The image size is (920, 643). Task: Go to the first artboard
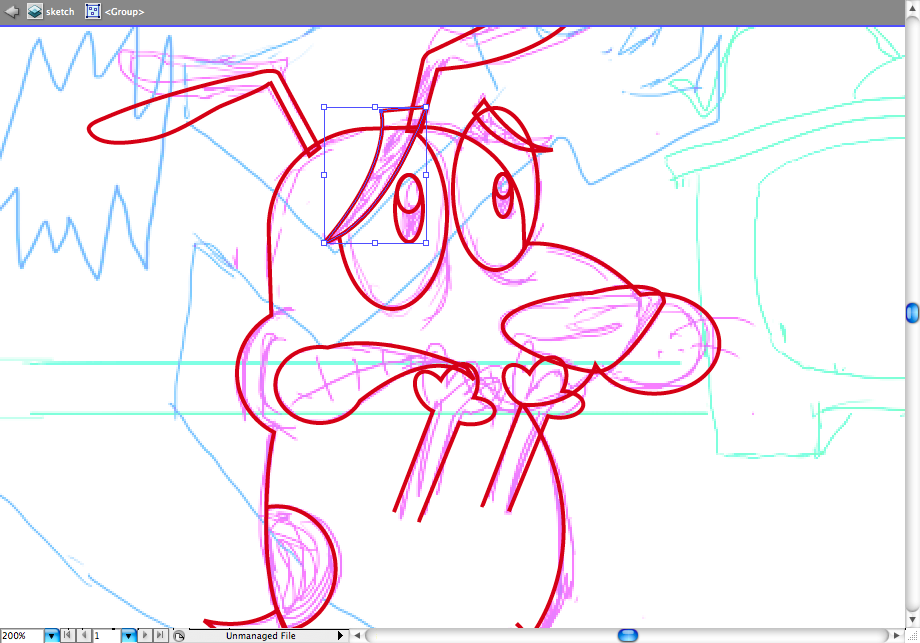pos(68,635)
